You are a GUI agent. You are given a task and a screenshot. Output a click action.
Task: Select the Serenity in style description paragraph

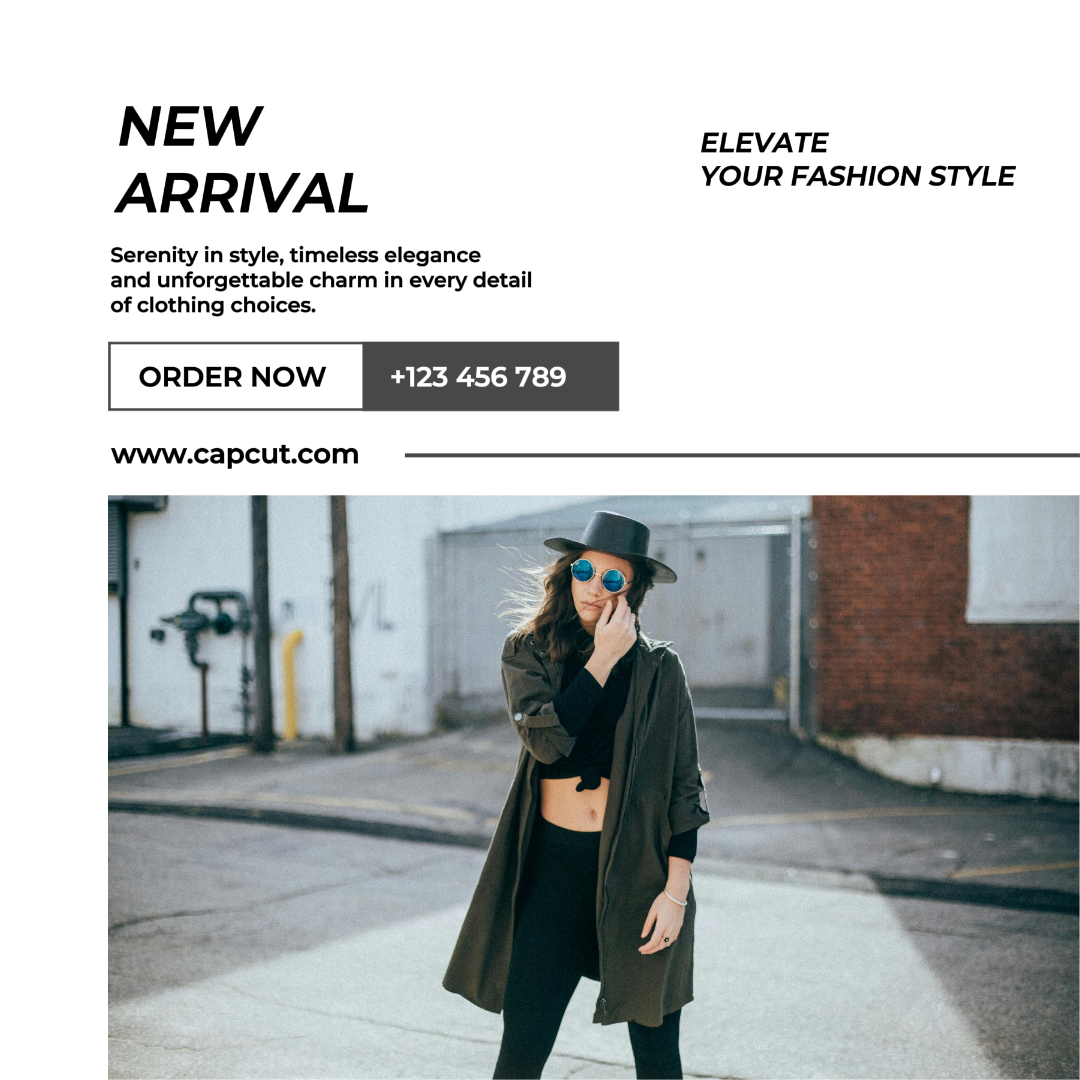pyautogui.click(x=321, y=280)
